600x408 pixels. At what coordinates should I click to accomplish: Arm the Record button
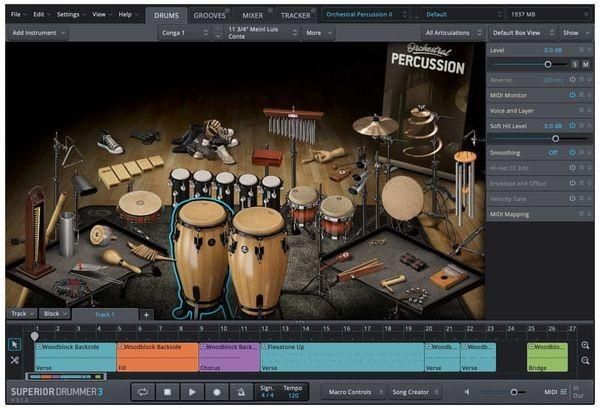click(217, 392)
